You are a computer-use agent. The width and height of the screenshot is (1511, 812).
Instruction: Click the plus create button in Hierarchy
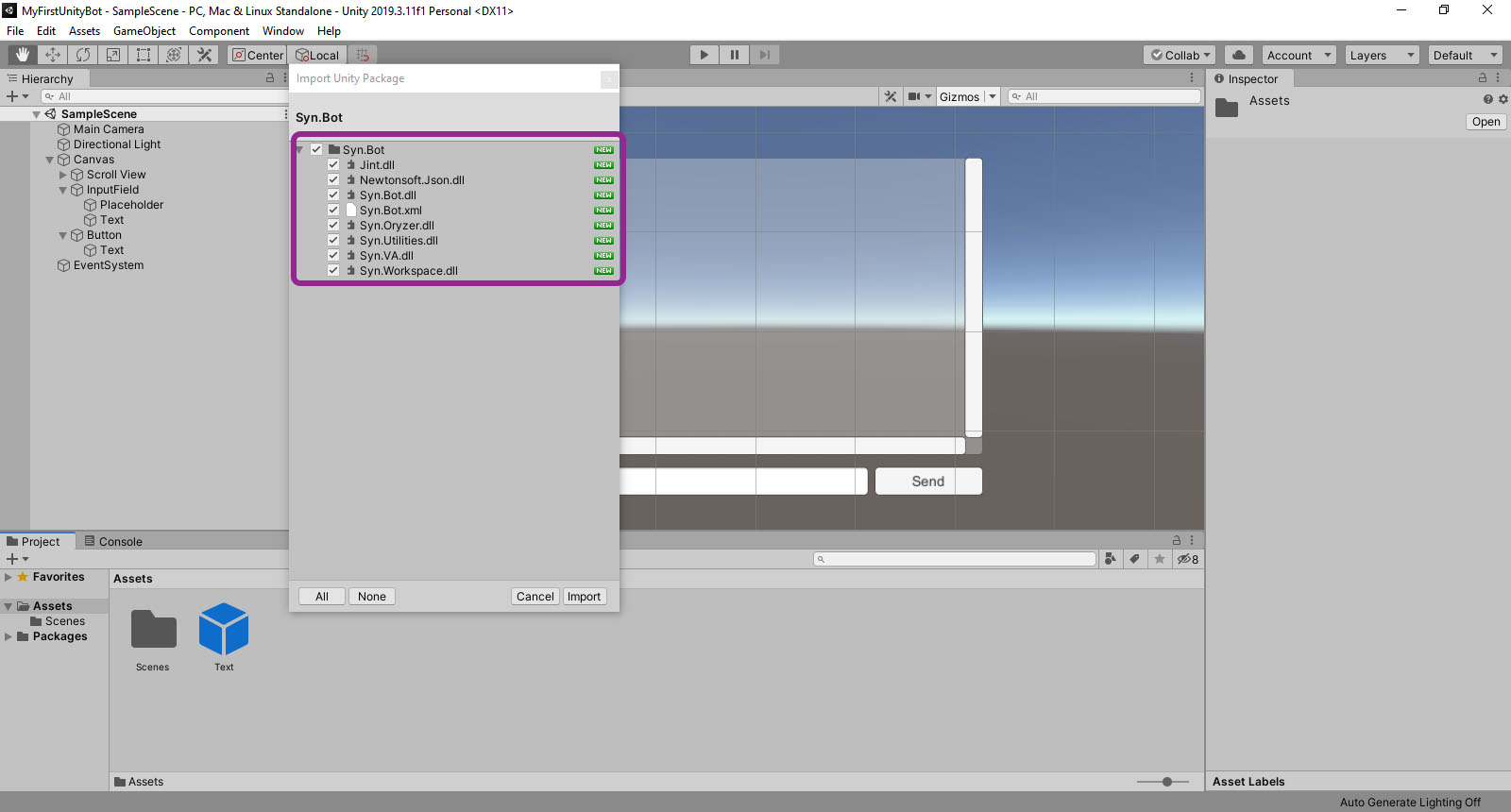coord(17,96)
